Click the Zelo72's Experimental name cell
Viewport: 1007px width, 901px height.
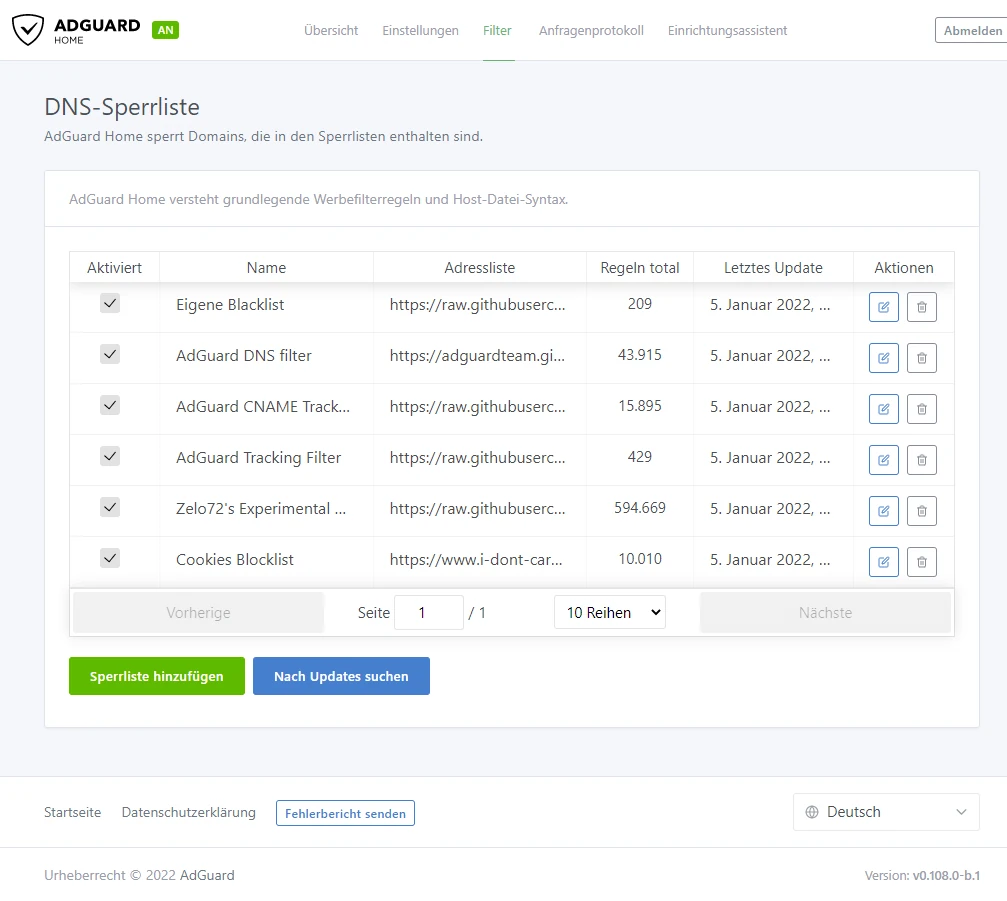(261, 509)
